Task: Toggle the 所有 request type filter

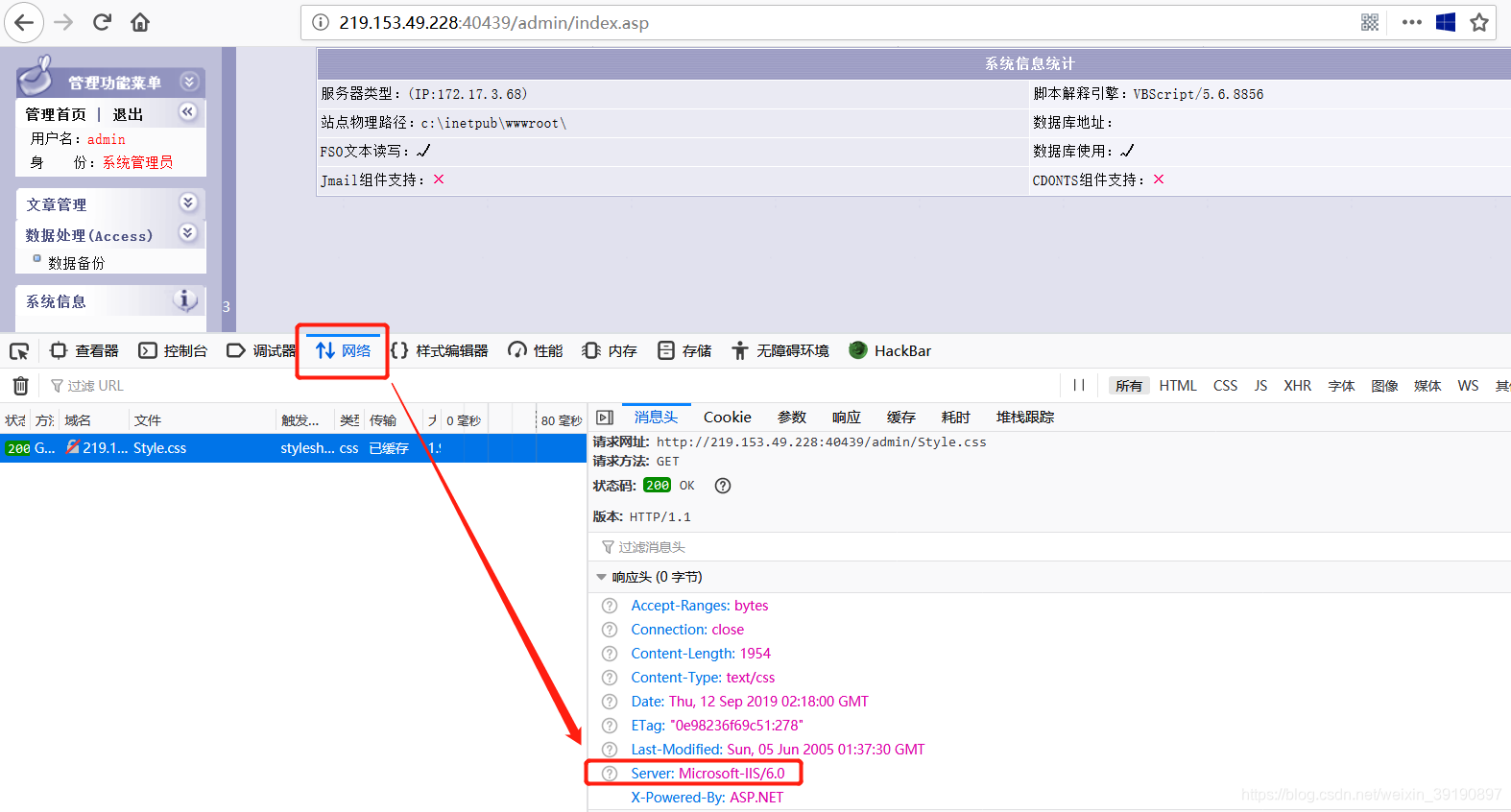Action: click(x=1129, y=386)
